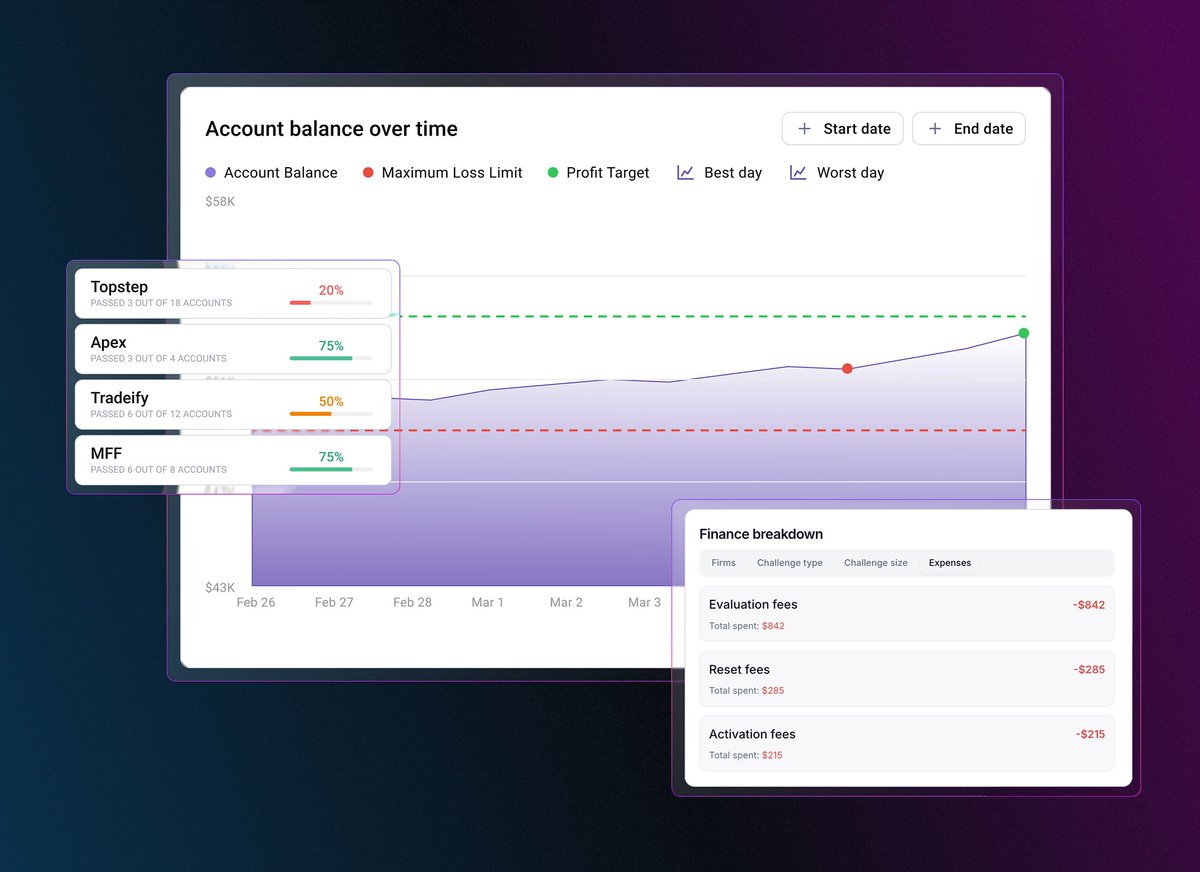Click 'Passed 3 out of 4 accounts' text

158,359
